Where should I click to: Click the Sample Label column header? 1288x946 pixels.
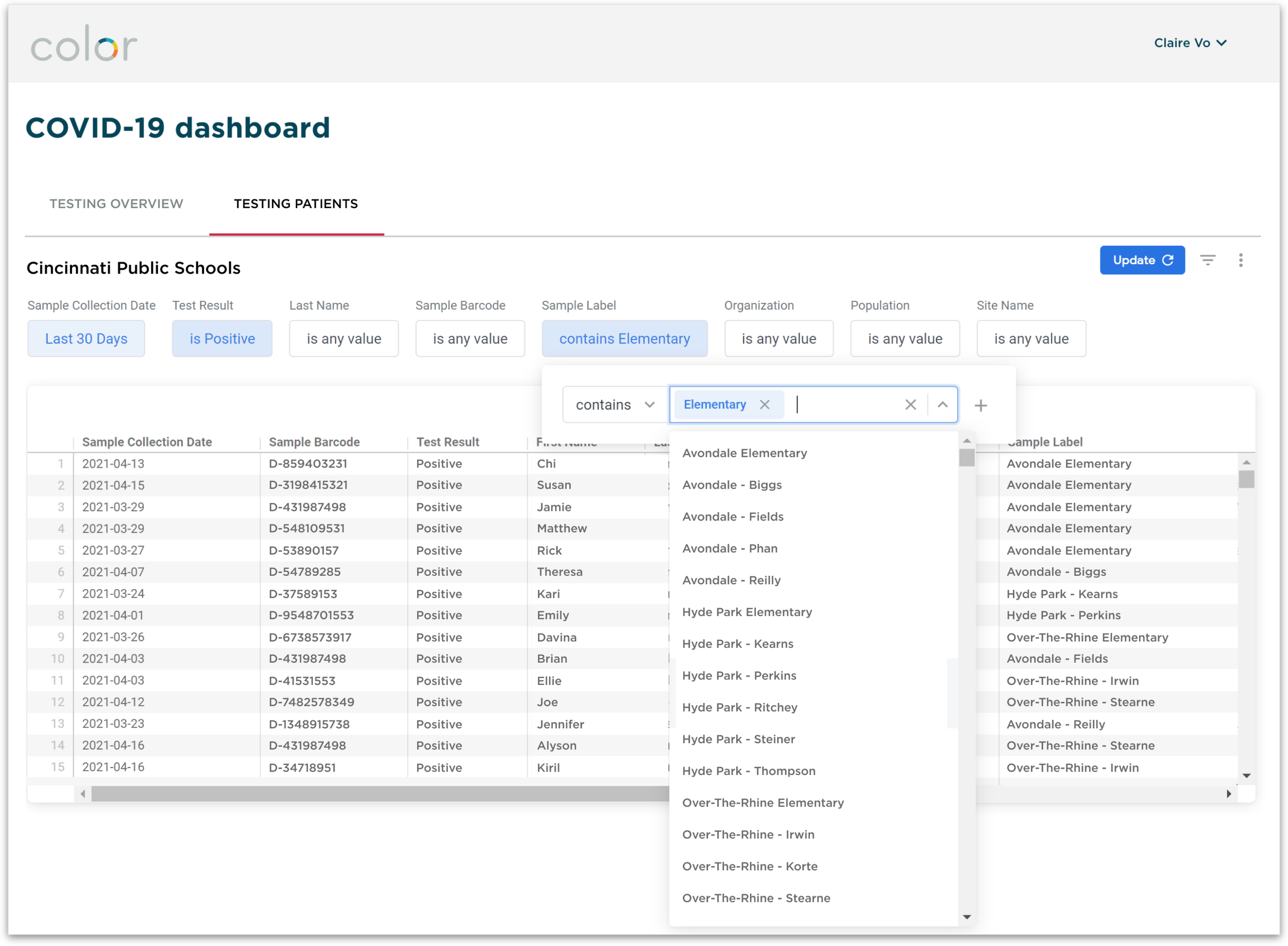[1044, 442]
